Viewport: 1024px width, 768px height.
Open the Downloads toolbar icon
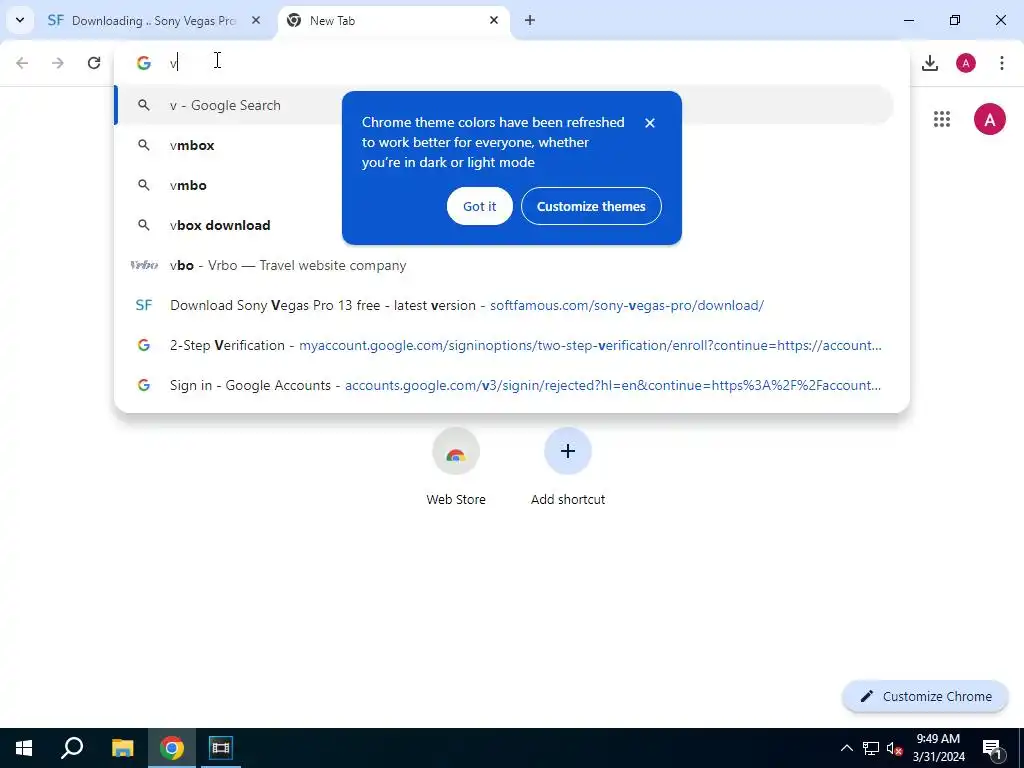[929, 63]
